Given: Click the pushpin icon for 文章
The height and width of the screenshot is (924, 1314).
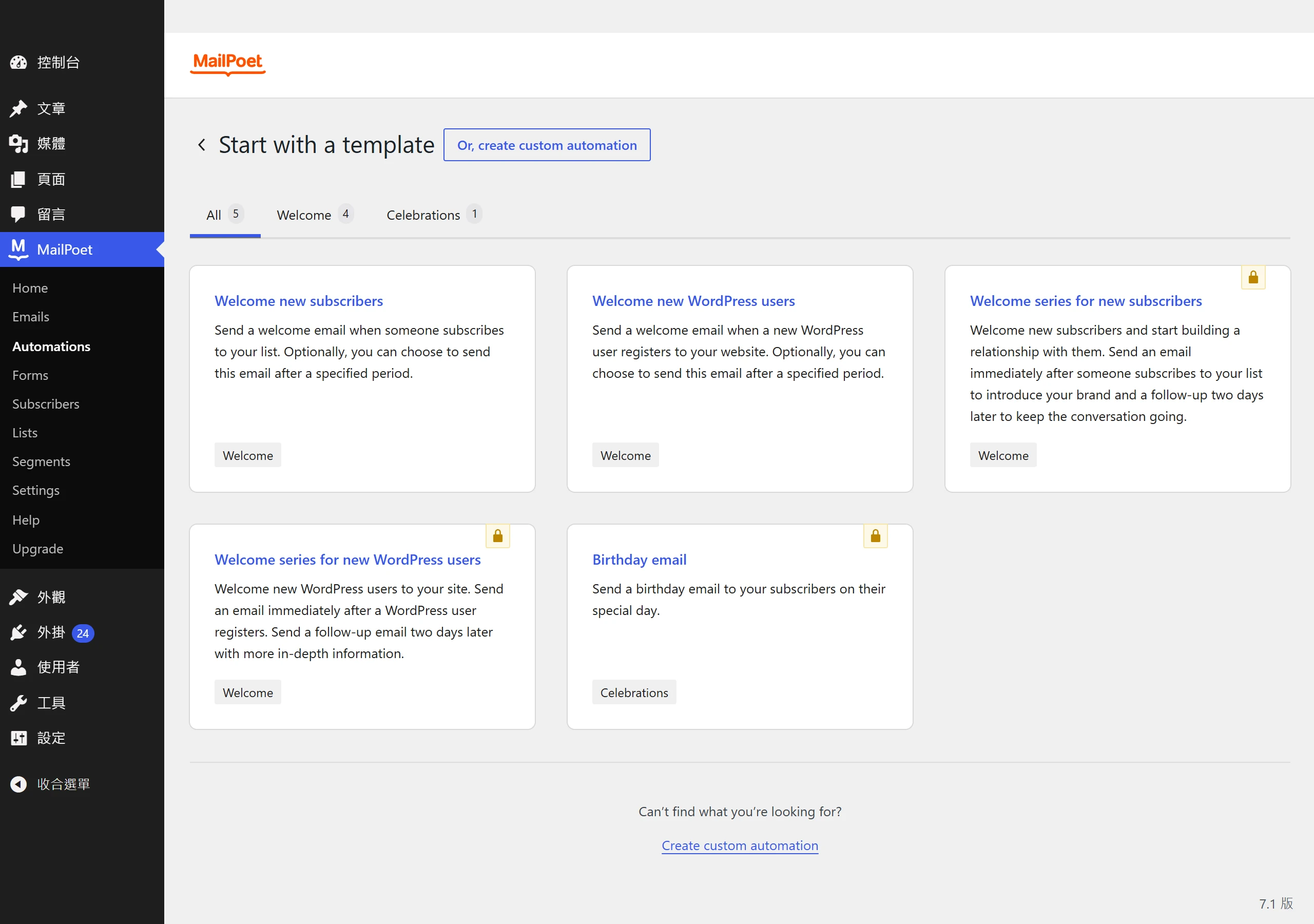Looking at the screenshot, I should [x=18, y=108].
